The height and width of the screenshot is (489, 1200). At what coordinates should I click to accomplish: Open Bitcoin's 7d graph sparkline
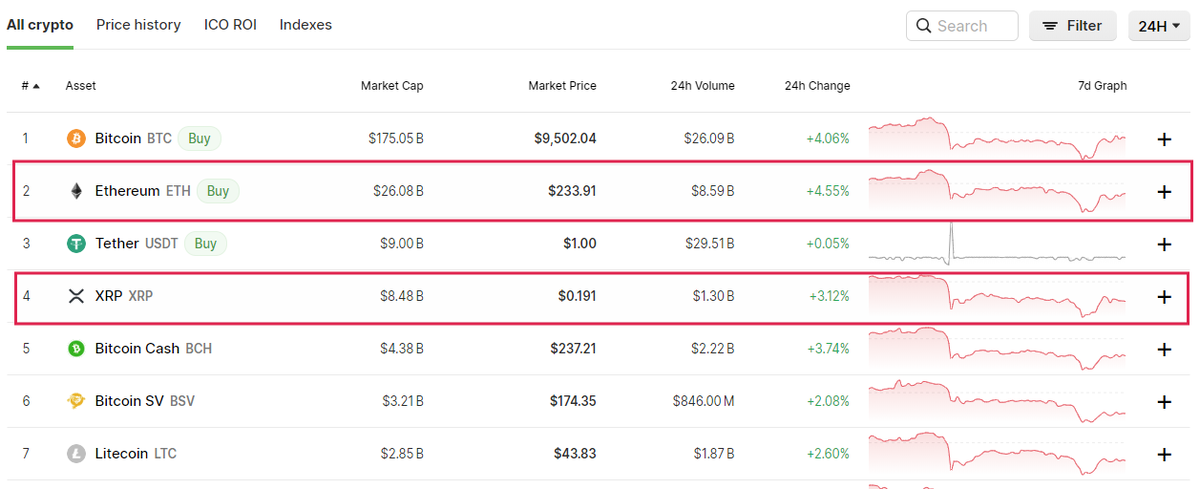[997, 138]
